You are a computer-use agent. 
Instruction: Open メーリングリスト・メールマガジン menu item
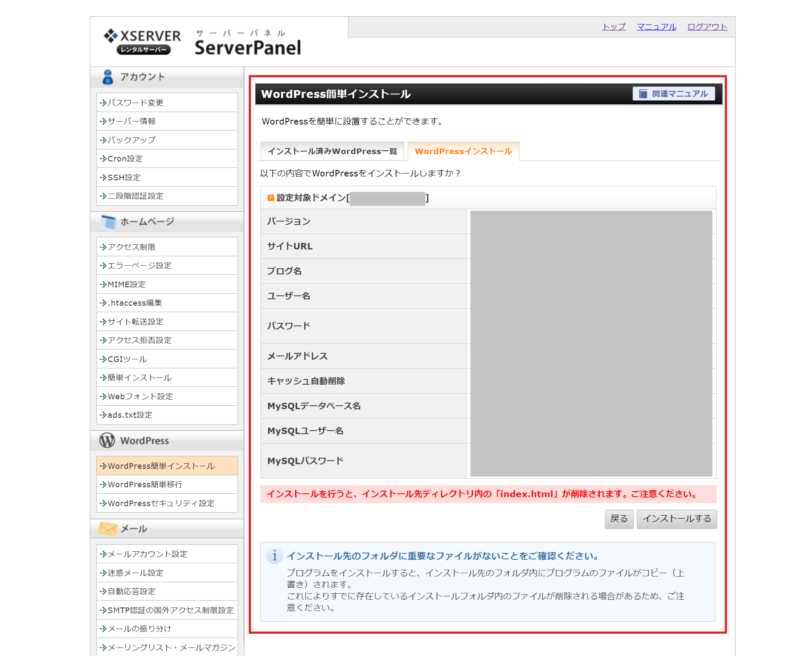(x=167, y=647)
